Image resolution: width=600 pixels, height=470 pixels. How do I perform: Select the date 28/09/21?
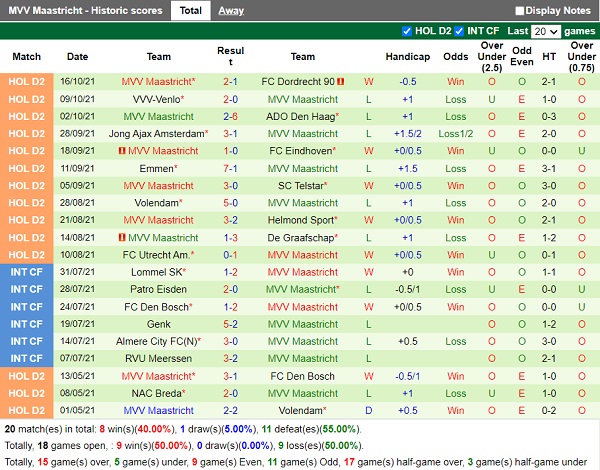coord(77,134)
